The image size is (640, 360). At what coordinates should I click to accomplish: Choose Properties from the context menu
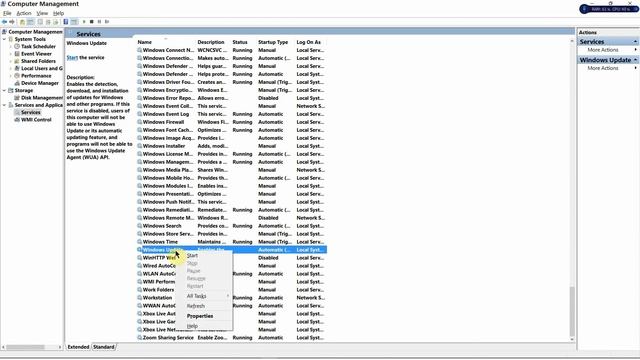(x=200, y=316)
